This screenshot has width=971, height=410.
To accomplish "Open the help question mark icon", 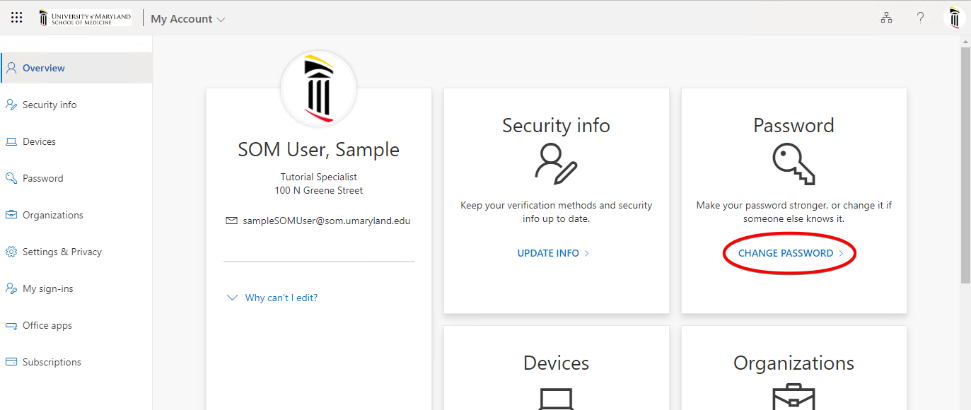I will click(920, 18).
